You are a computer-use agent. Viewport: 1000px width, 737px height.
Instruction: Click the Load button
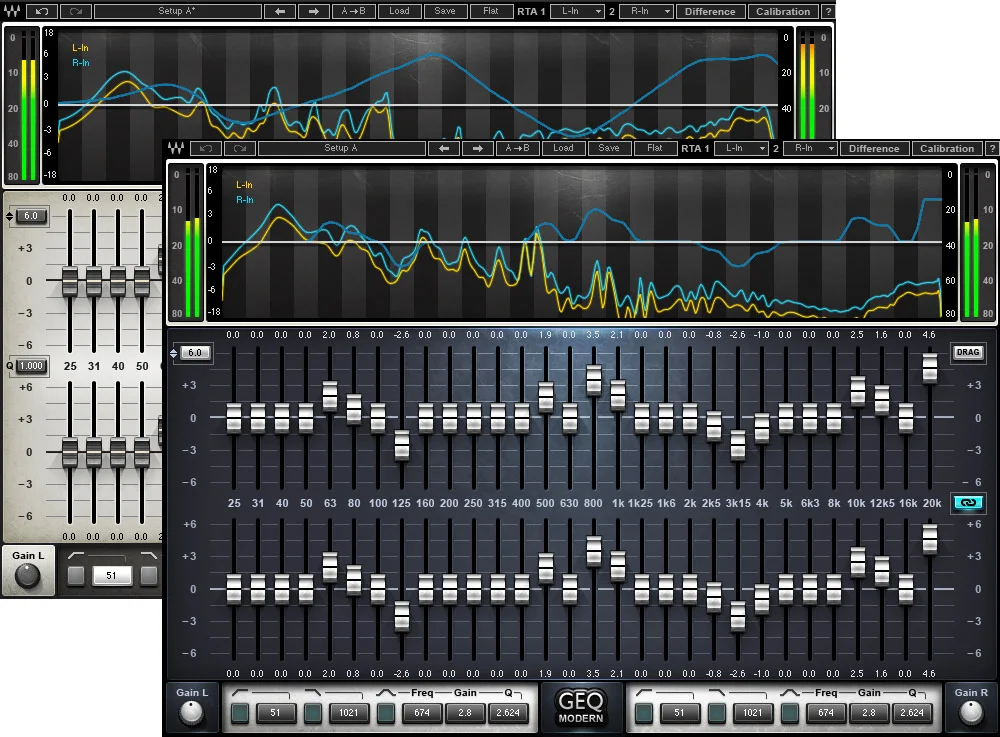pyautogui.click(x=563, y=147)
